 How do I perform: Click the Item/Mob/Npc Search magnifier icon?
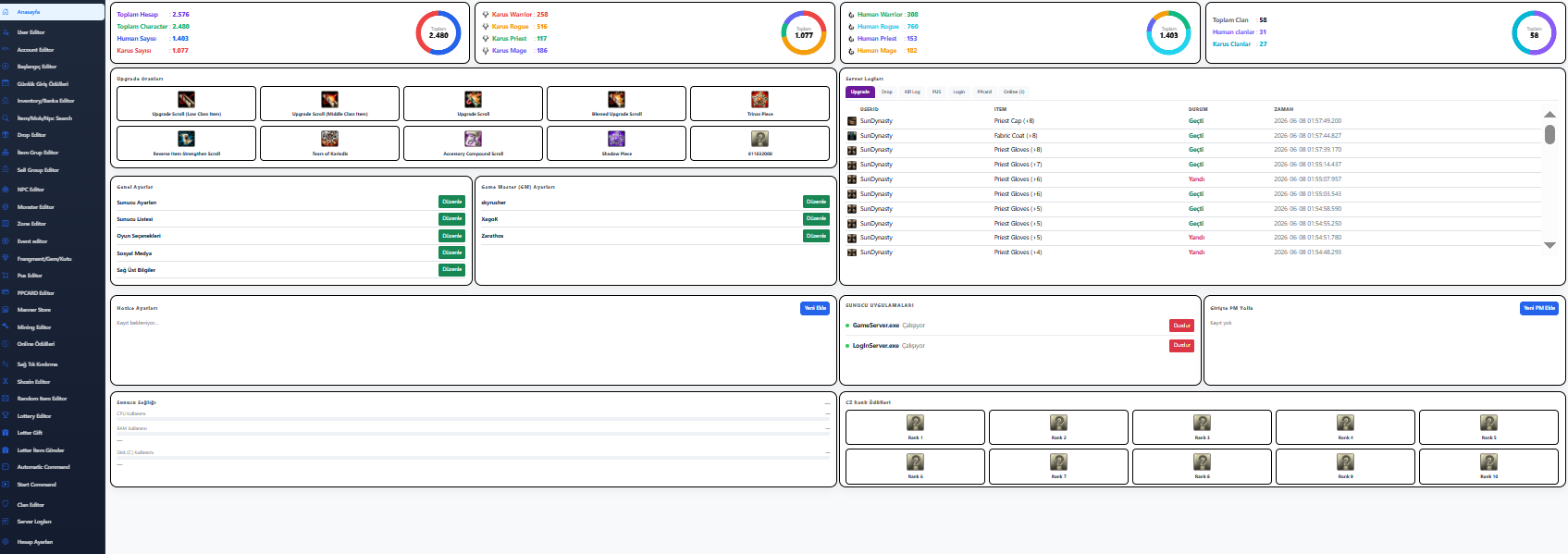pos(6,118)
